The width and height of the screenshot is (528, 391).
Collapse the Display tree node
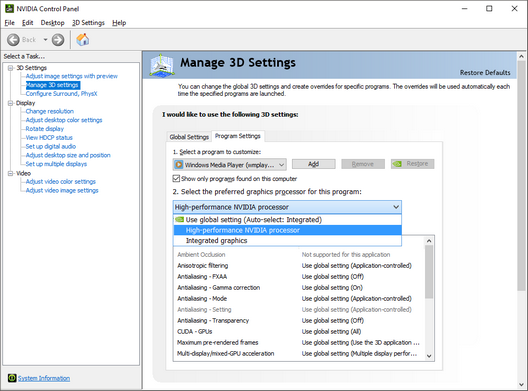coord(11,103)
